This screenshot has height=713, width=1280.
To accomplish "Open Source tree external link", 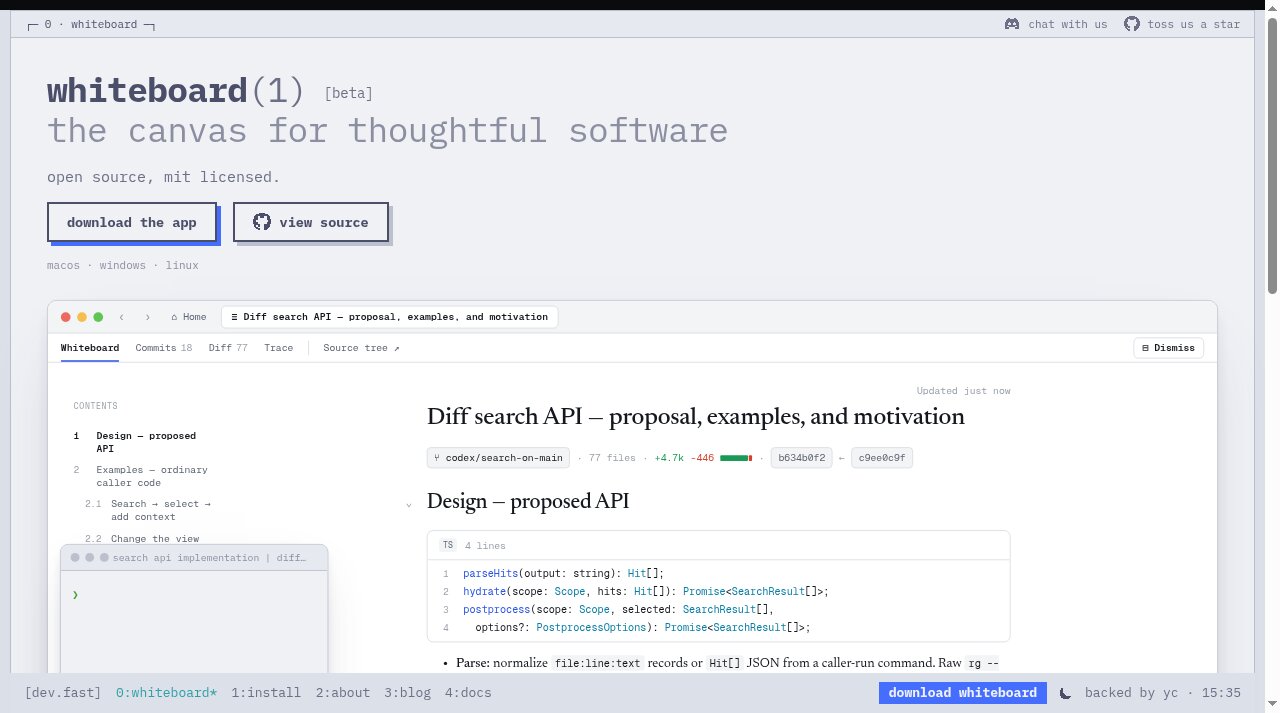I will tap(361, 348).
